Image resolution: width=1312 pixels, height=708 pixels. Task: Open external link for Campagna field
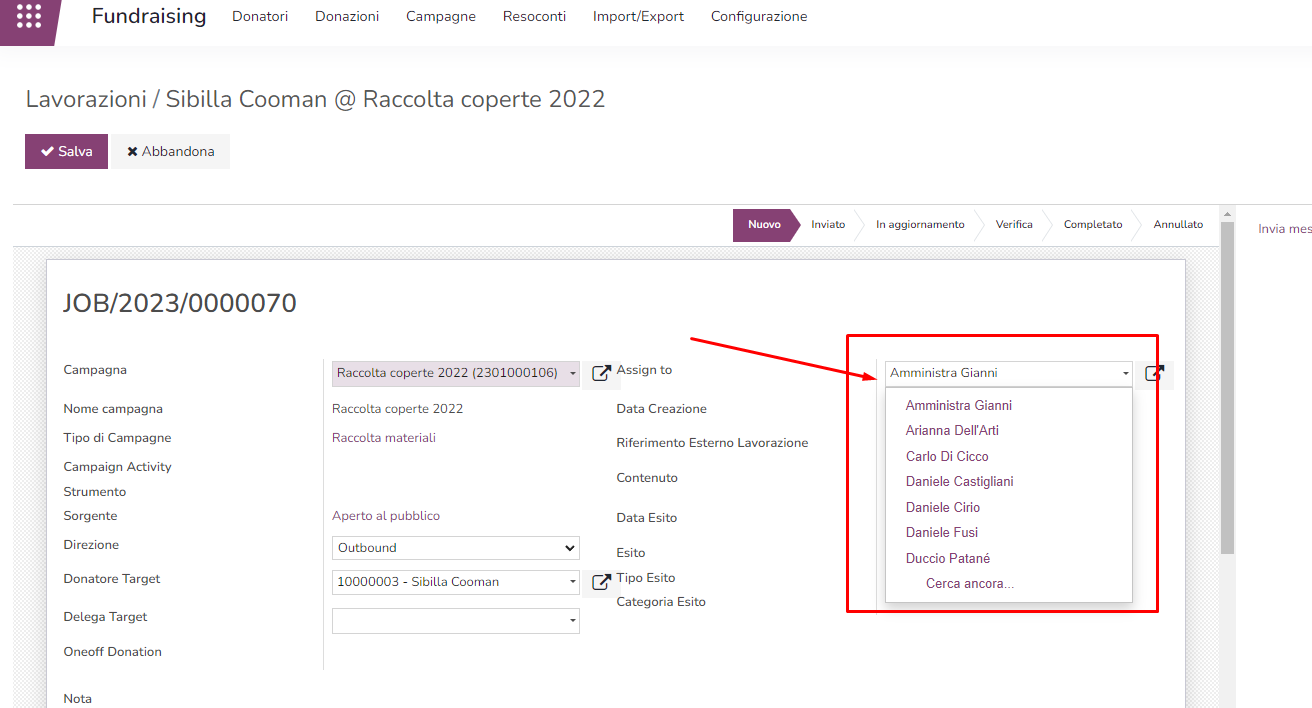tap(601, 373)
